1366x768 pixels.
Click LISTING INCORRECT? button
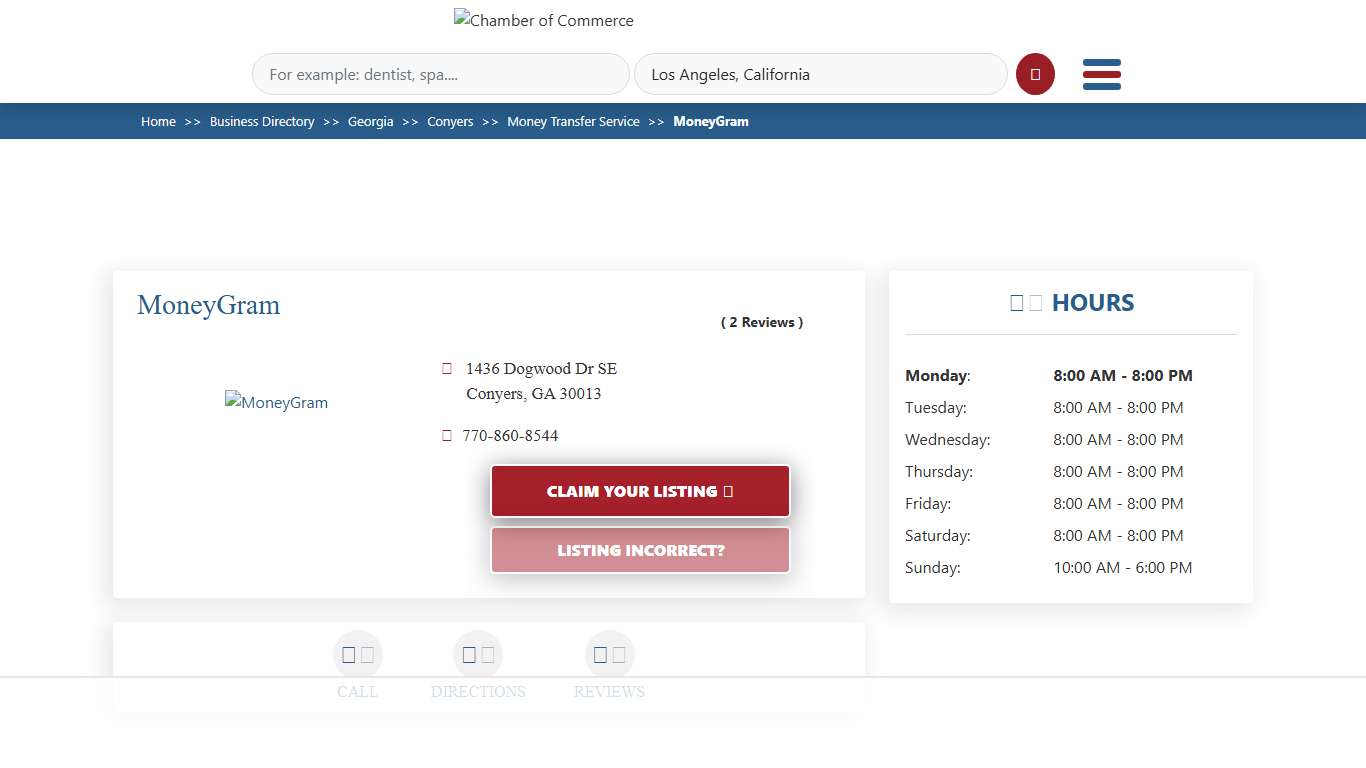639,550
